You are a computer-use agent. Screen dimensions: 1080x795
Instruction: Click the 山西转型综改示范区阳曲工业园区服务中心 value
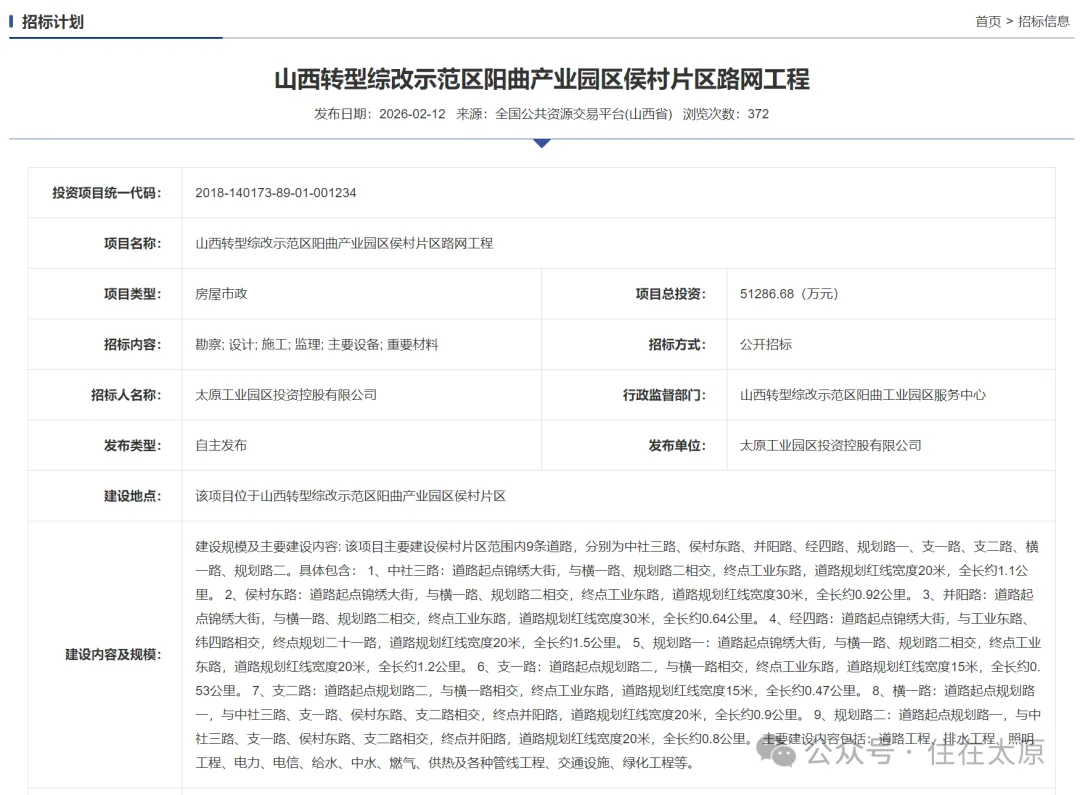(862, 395)
